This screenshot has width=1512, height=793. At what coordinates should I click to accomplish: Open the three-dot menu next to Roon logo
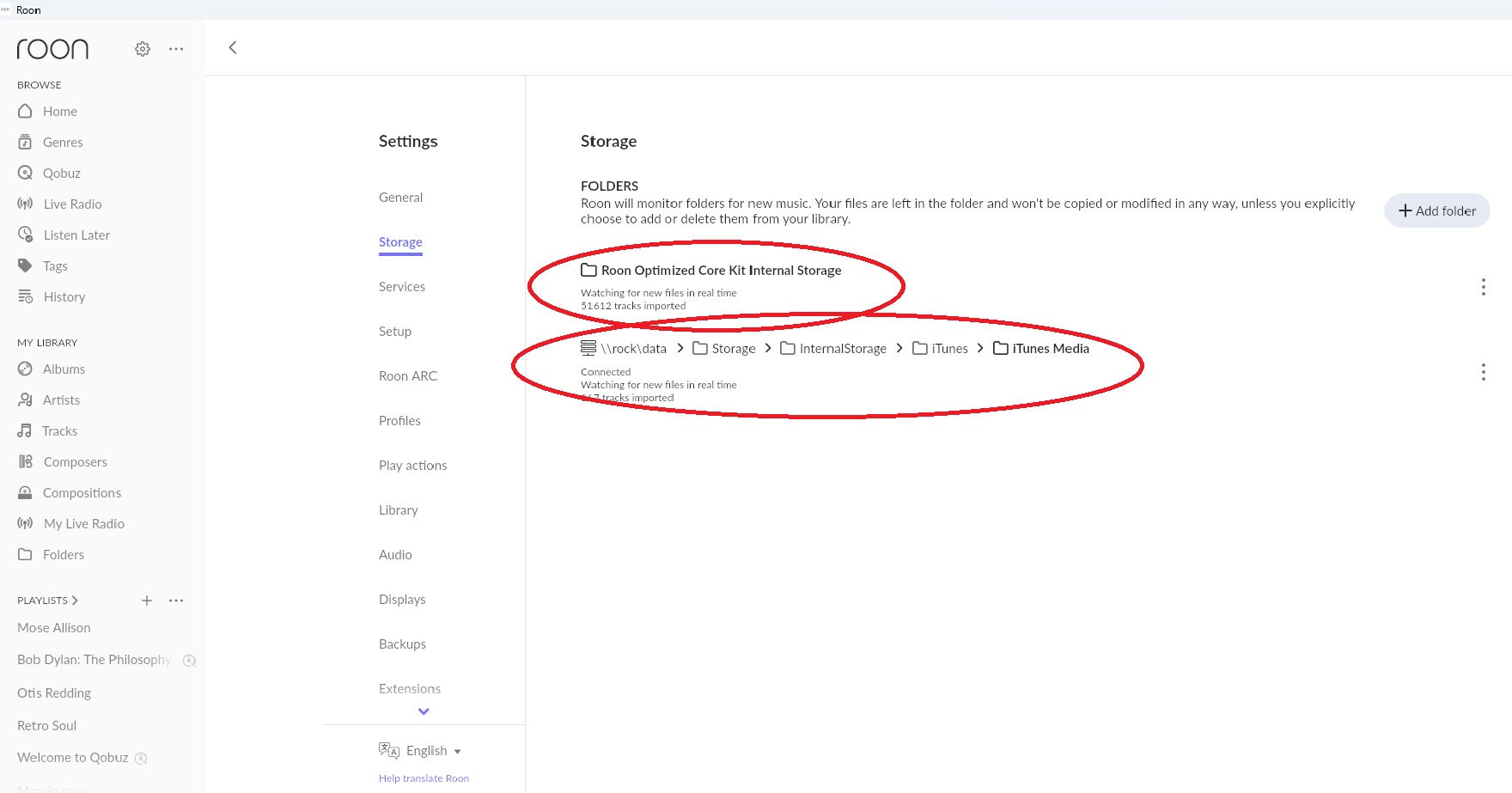click(176, 49)
